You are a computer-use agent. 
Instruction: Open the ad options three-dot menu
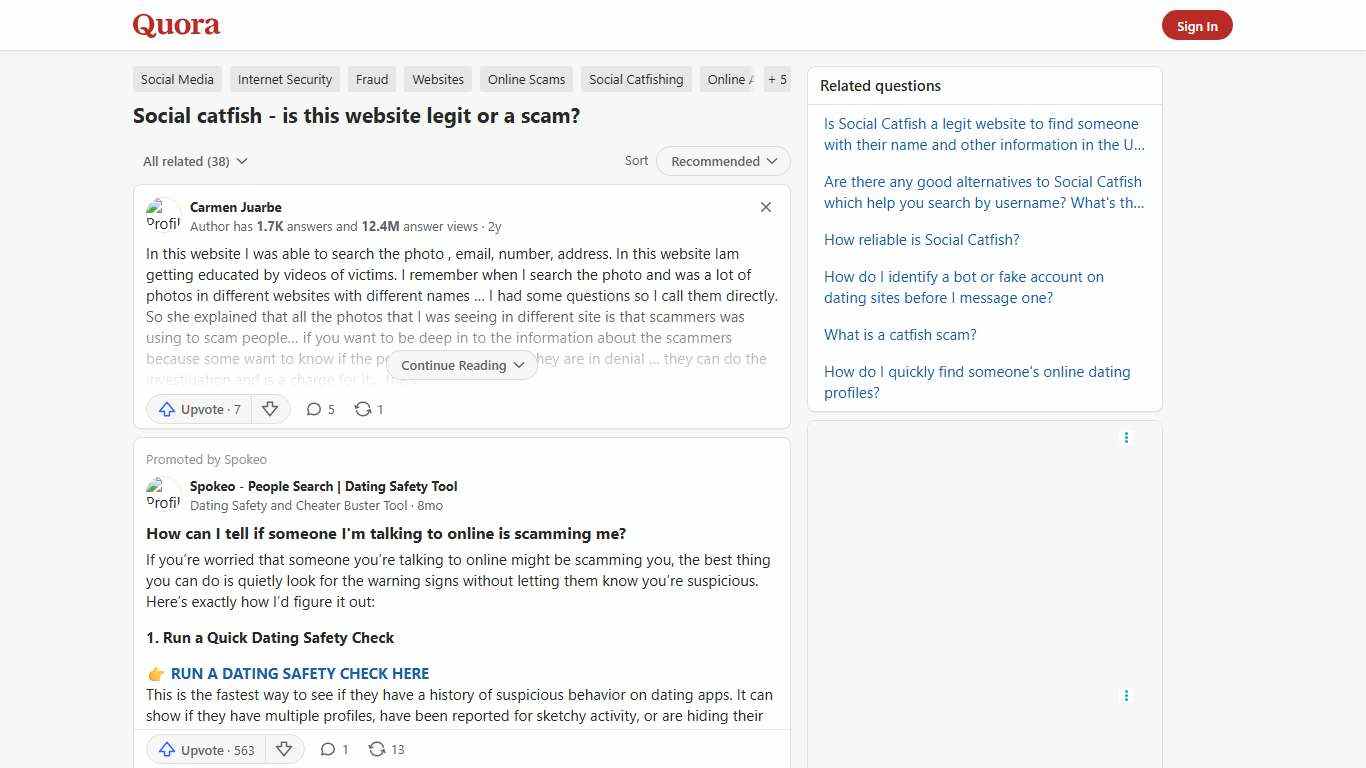1126,437
